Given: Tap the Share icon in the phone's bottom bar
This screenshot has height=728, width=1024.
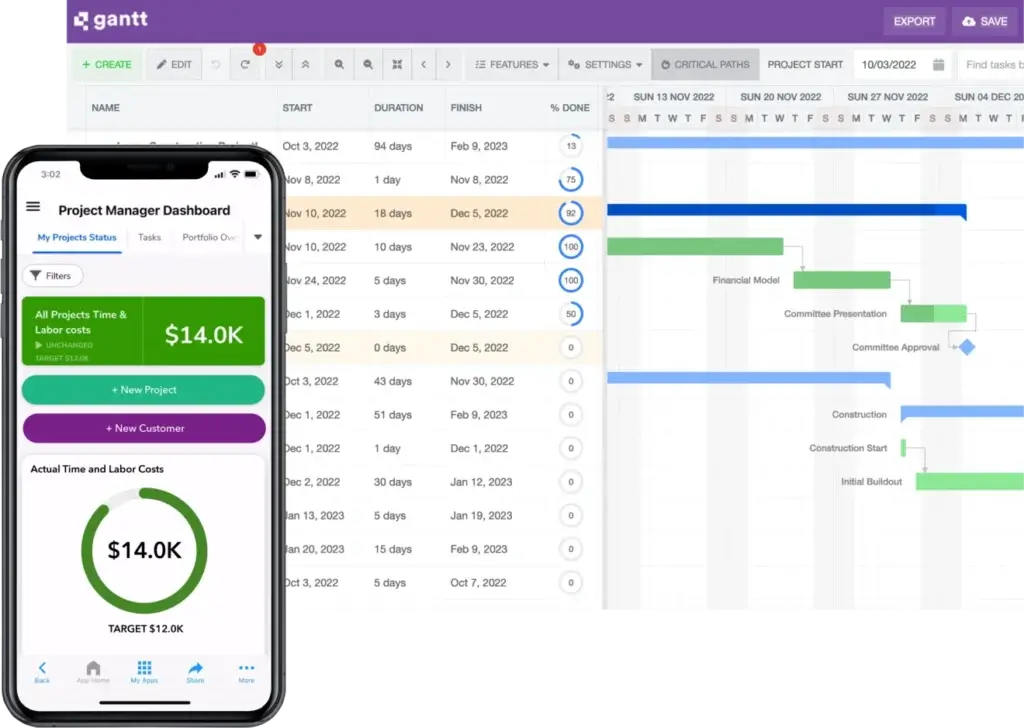Looking at the screenshot, I should pos(195,671).
